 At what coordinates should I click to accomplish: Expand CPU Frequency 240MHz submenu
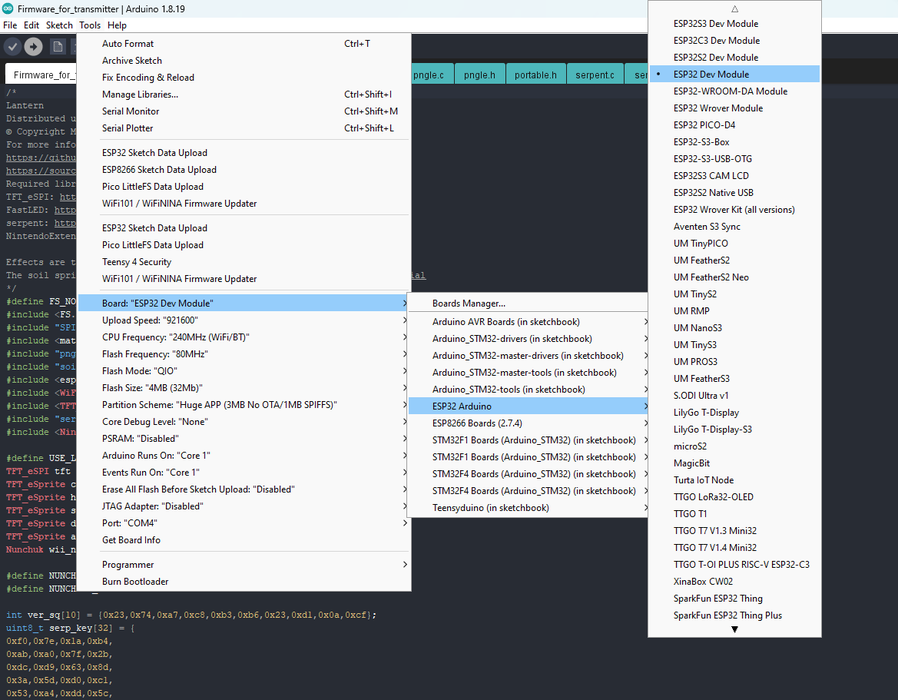[244, 337]
